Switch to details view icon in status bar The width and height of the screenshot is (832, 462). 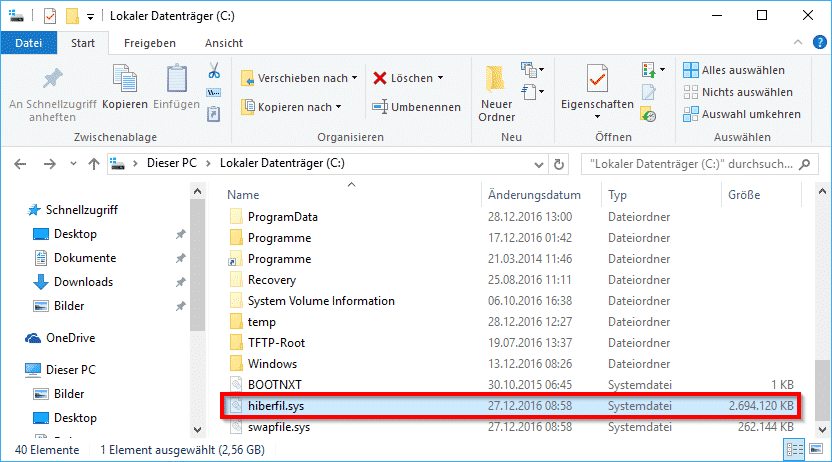point(794,450)
